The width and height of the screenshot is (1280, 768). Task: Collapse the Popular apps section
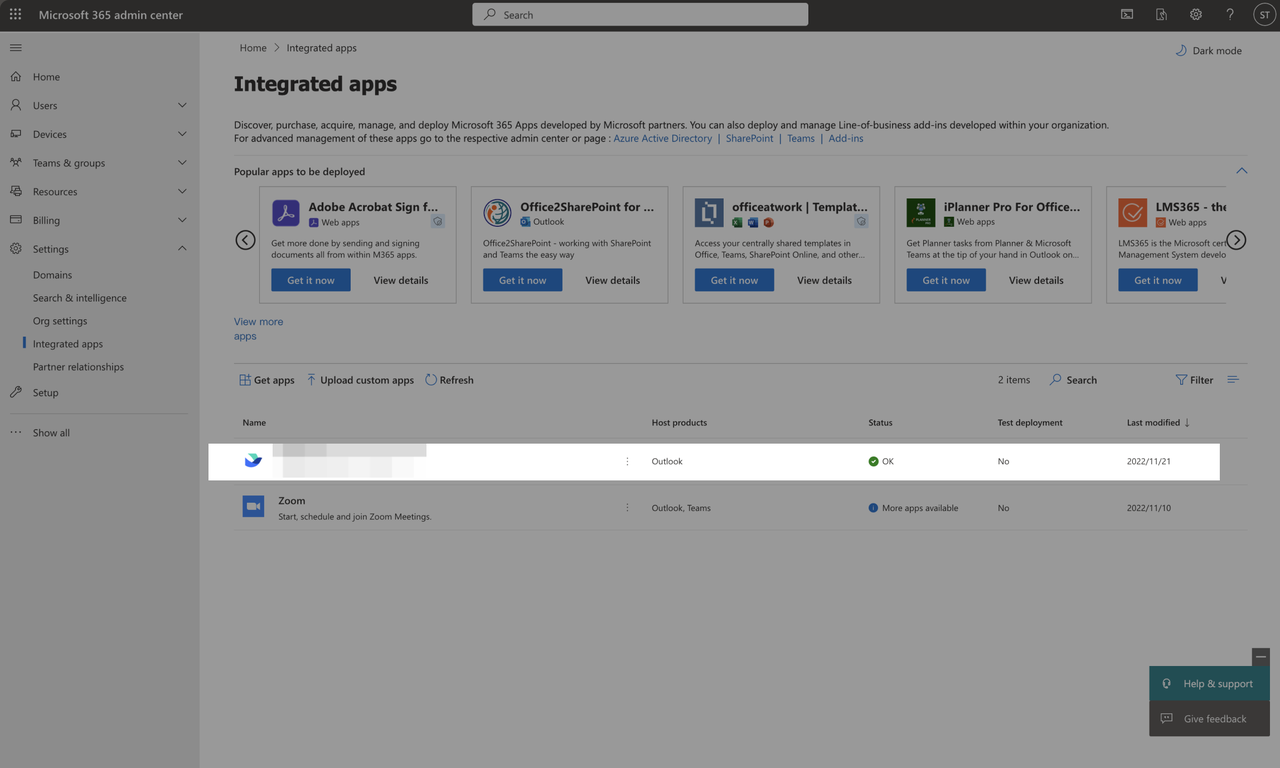1241,171
